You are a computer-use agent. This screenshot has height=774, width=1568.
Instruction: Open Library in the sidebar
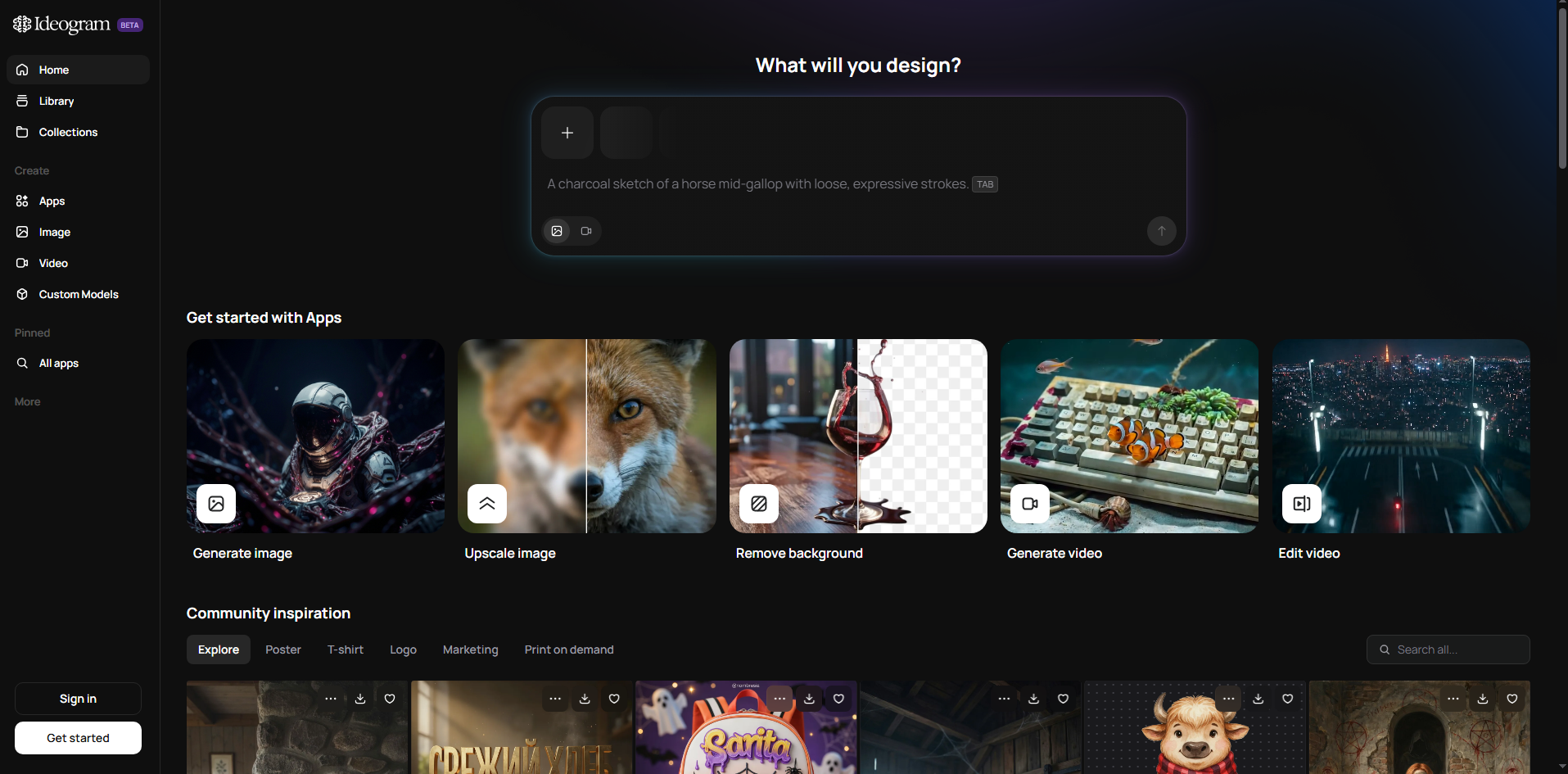click(78, 101)
